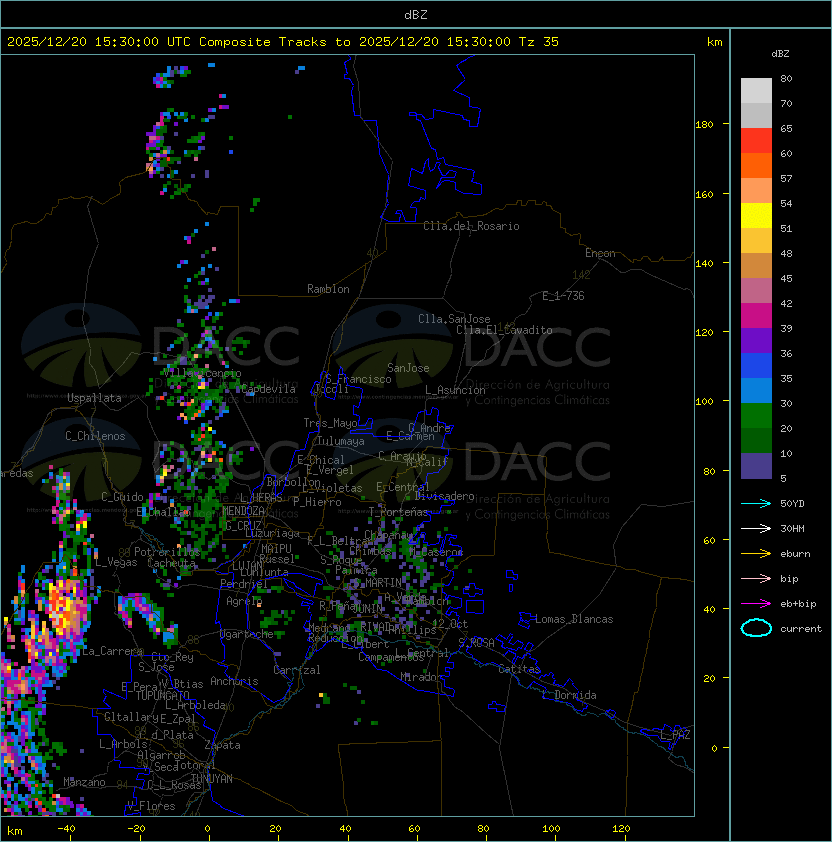Click the 'Mirador' map label
Screen dimensions: 832x842
pyautogui.click(x=422, y=677)
